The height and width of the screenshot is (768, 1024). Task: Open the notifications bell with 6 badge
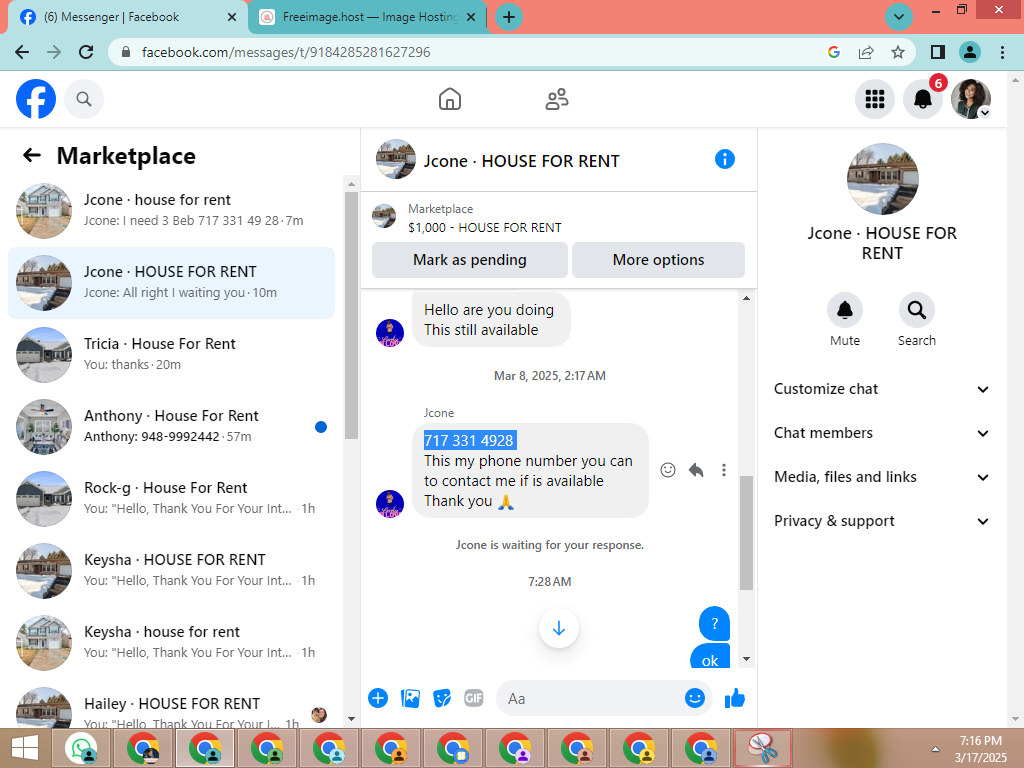coord(923,99)
